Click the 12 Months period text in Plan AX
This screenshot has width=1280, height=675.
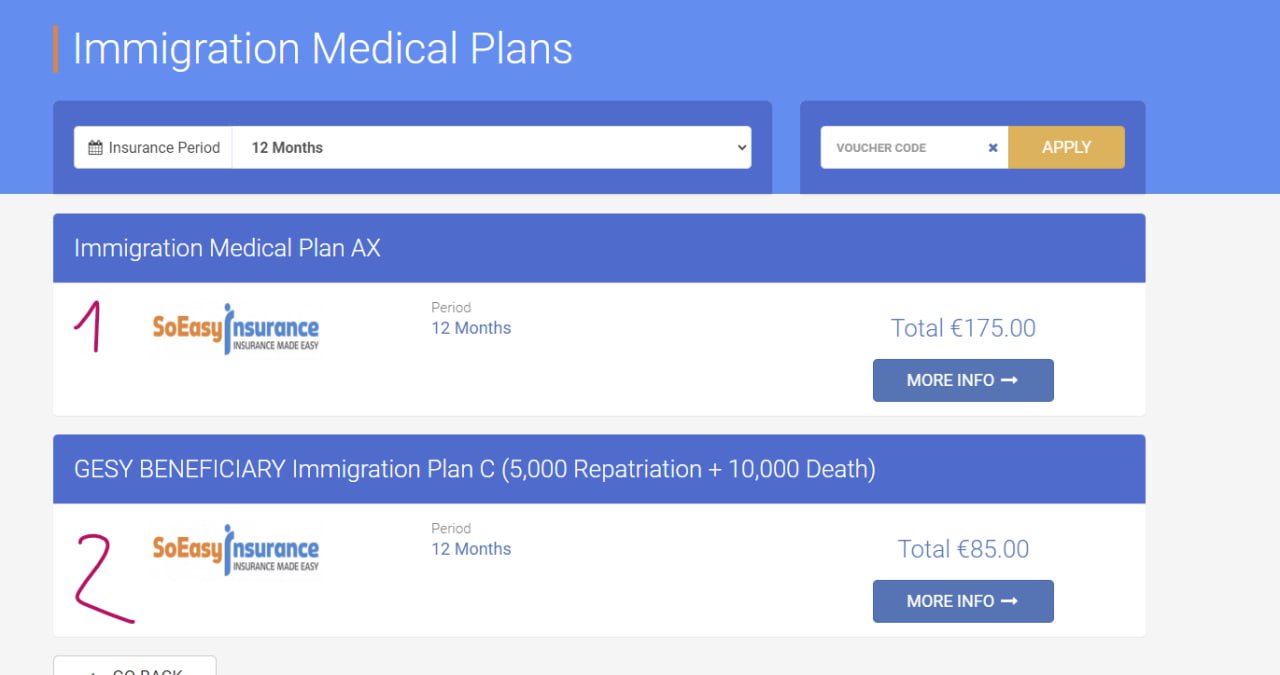pyautogui.click(x=471, y=328)
